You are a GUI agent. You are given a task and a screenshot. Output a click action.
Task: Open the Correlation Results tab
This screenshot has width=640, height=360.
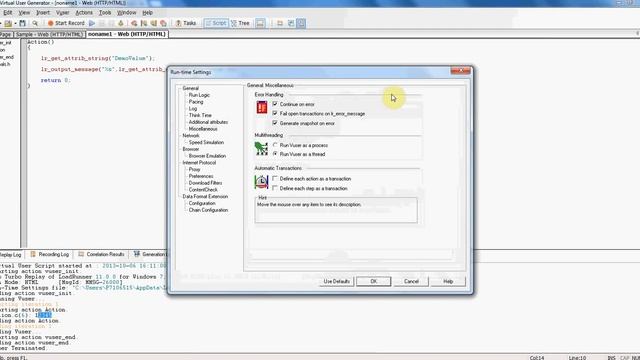tap(101, 254)
